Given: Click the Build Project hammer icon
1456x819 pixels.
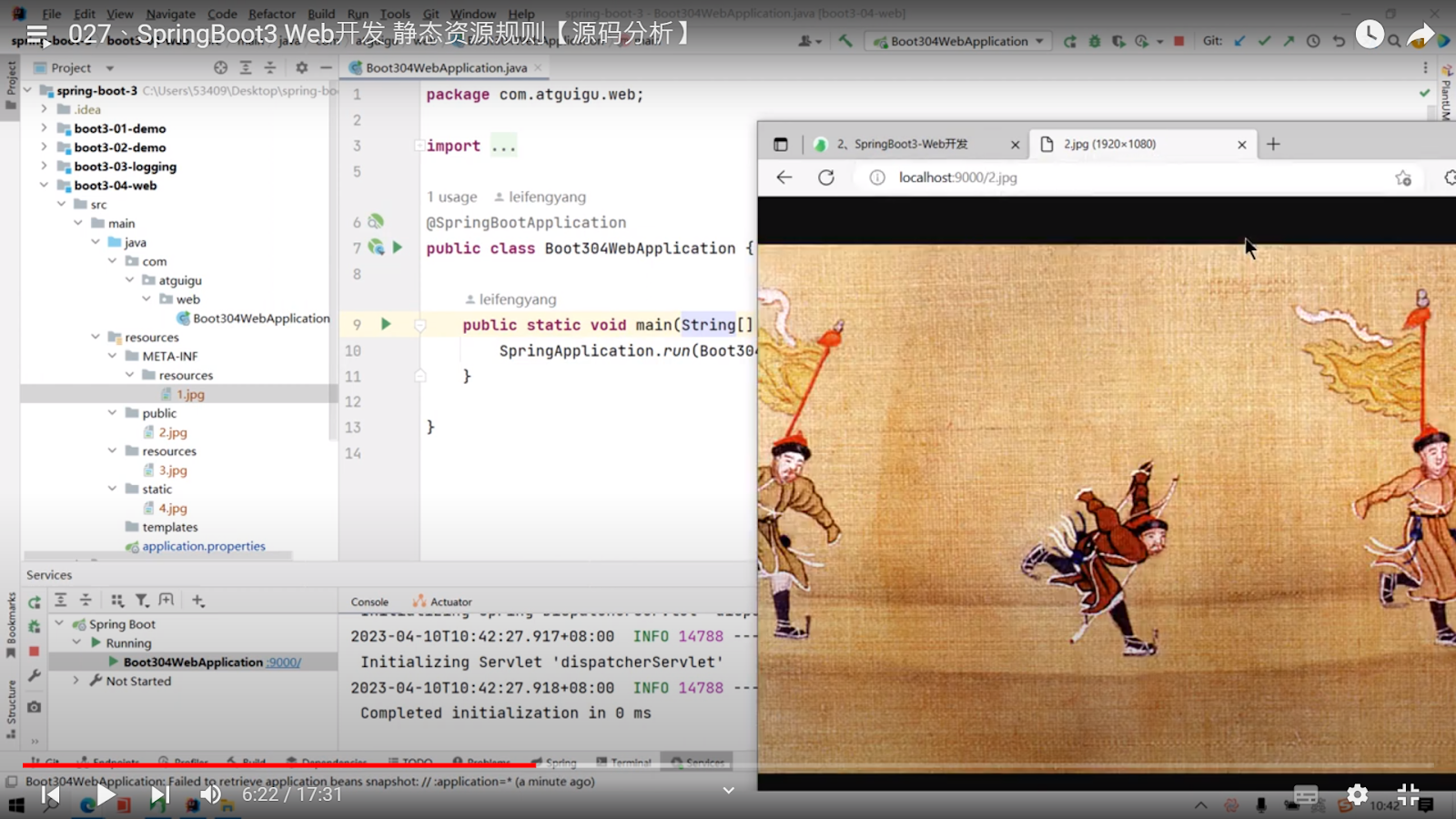Looking at the screenshot, I should (845, 41).
